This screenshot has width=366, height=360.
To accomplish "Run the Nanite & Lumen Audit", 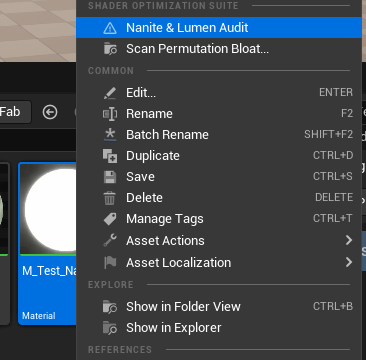I will click(219, 28).
